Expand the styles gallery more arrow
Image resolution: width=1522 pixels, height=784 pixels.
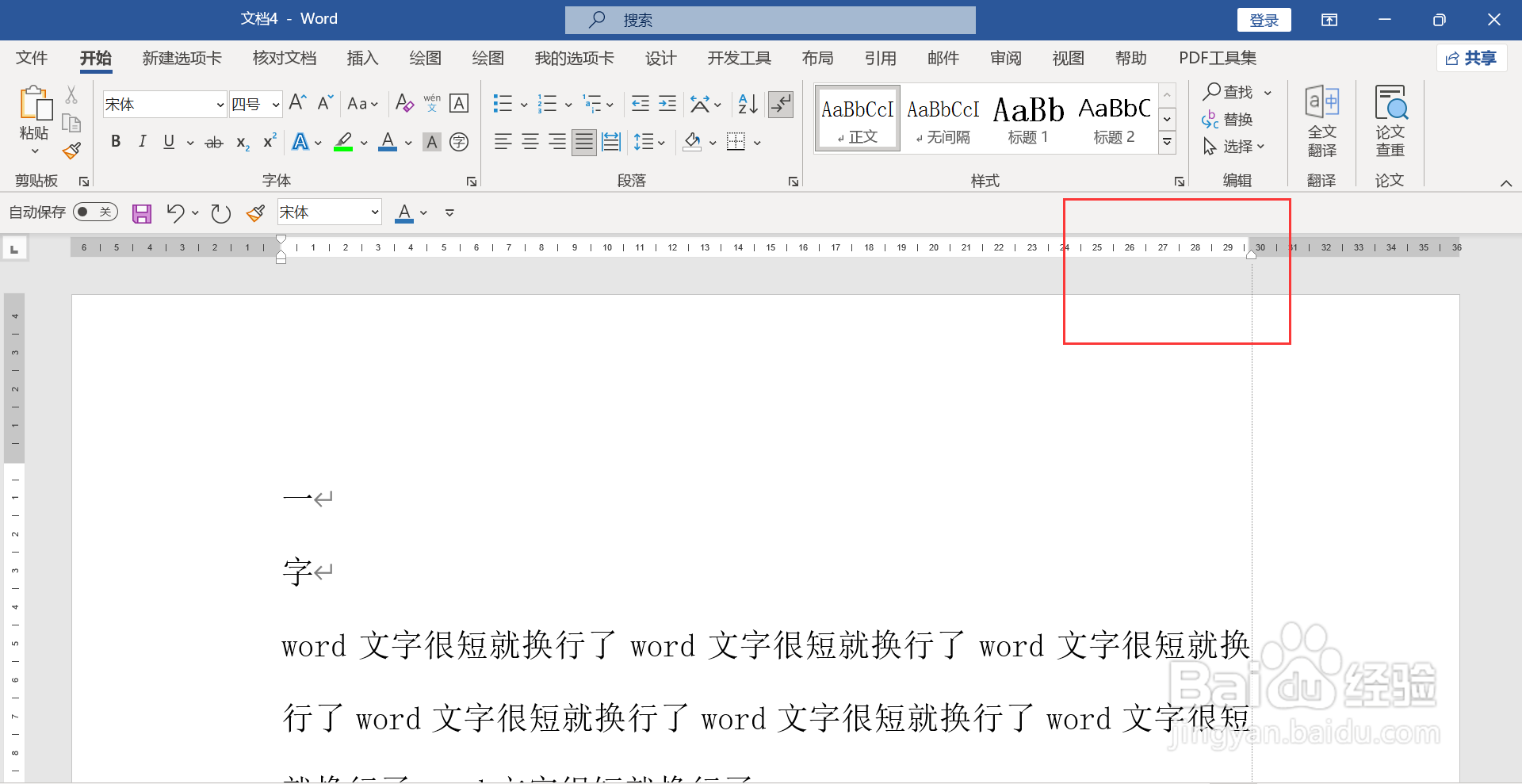tap(1168, 143)
